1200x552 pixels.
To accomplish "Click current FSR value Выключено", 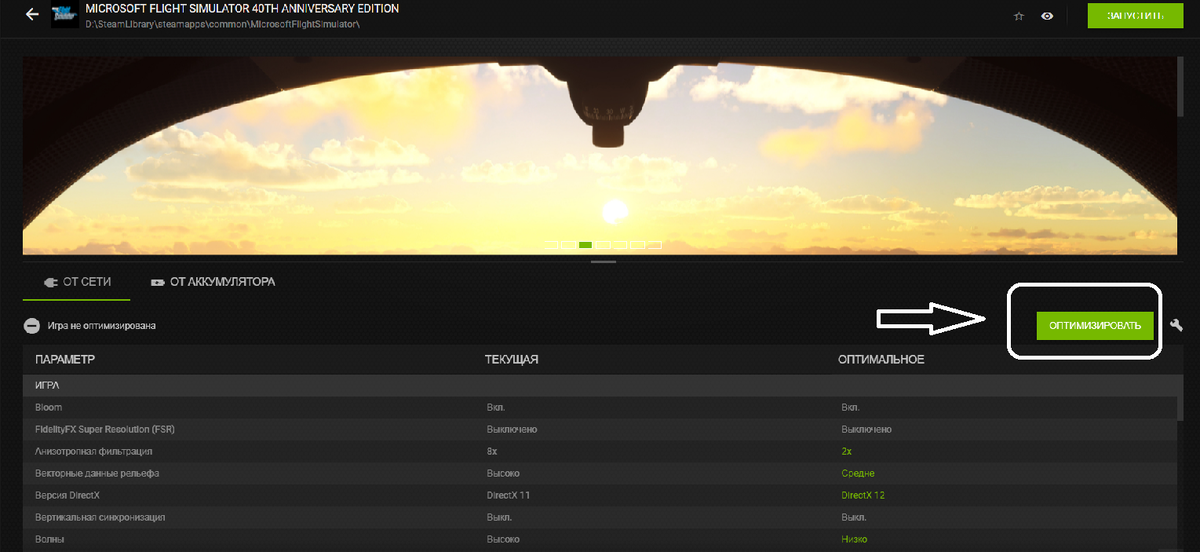I will (x=513, y=429).
